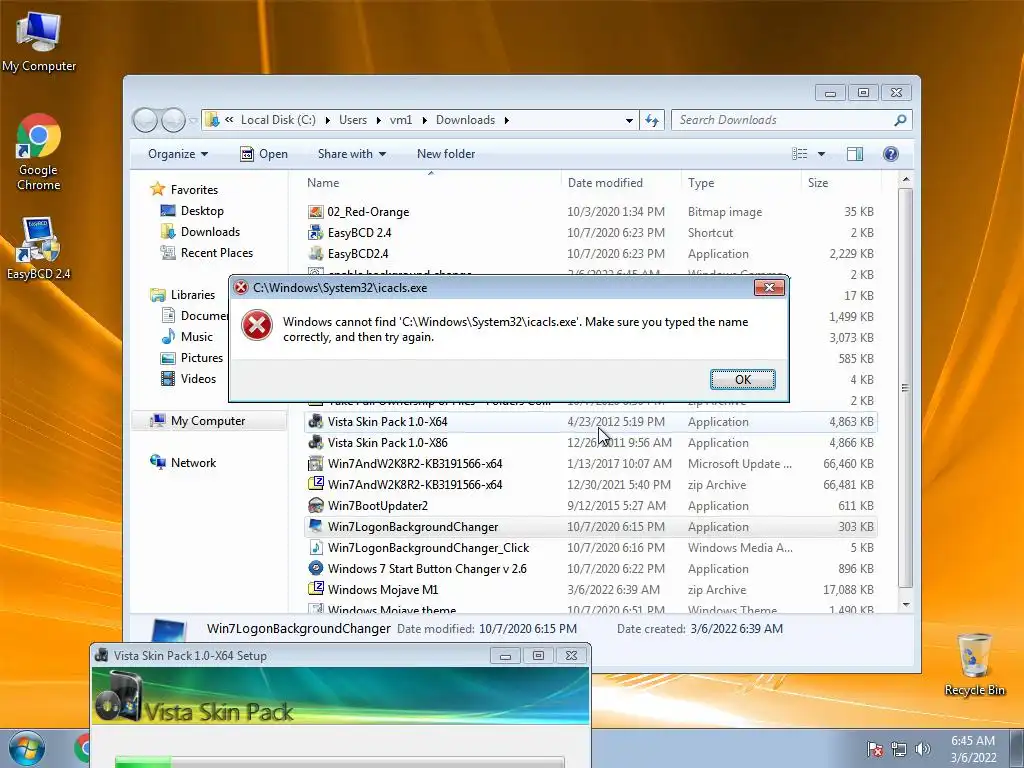Click the Vista Skin Pack setup progress bar

[x=340, y=762]
